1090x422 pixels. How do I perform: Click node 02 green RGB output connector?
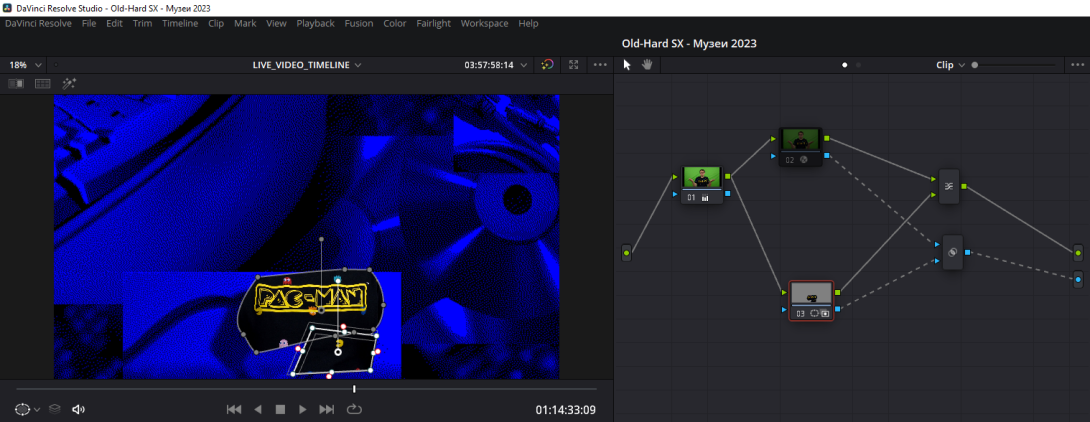pyautogui.click(x=826, y=139)
